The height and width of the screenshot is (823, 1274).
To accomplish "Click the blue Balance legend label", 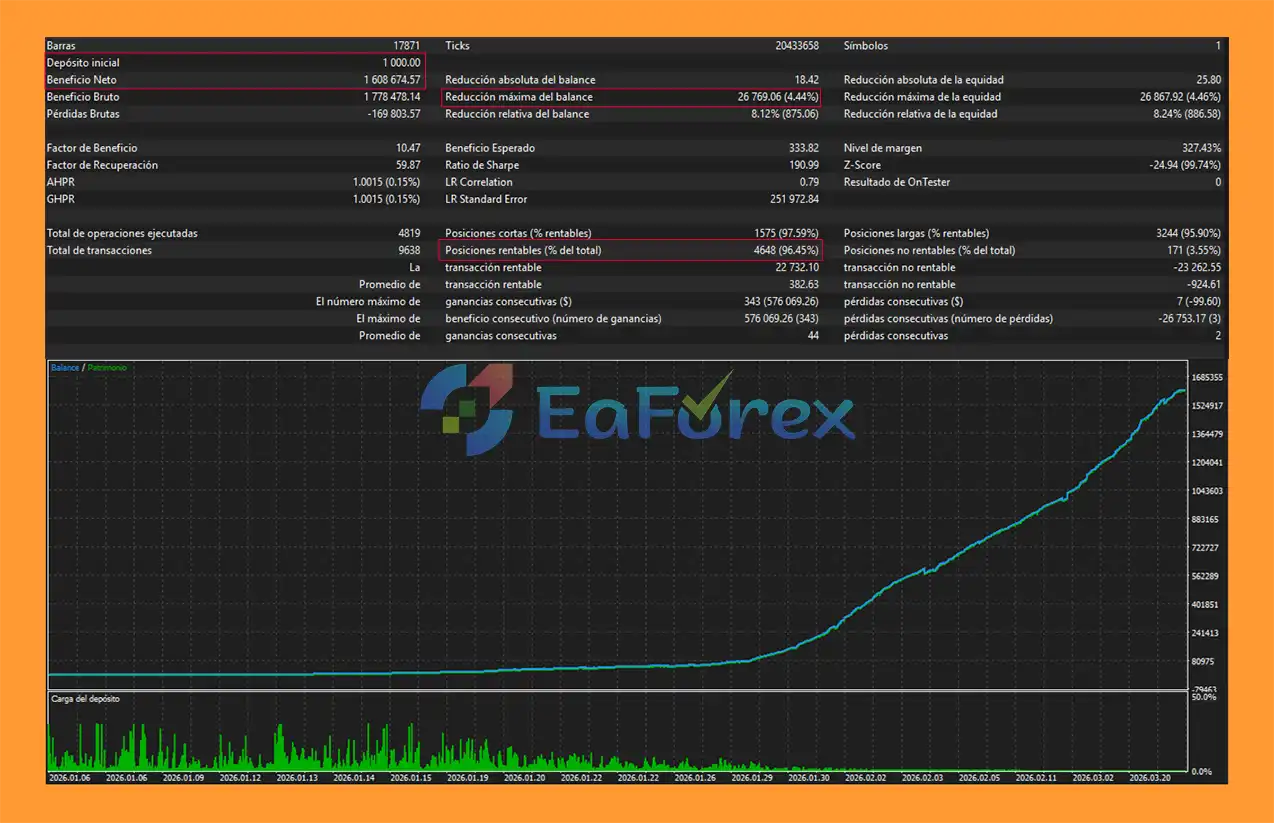I will (x=64, y=368).
